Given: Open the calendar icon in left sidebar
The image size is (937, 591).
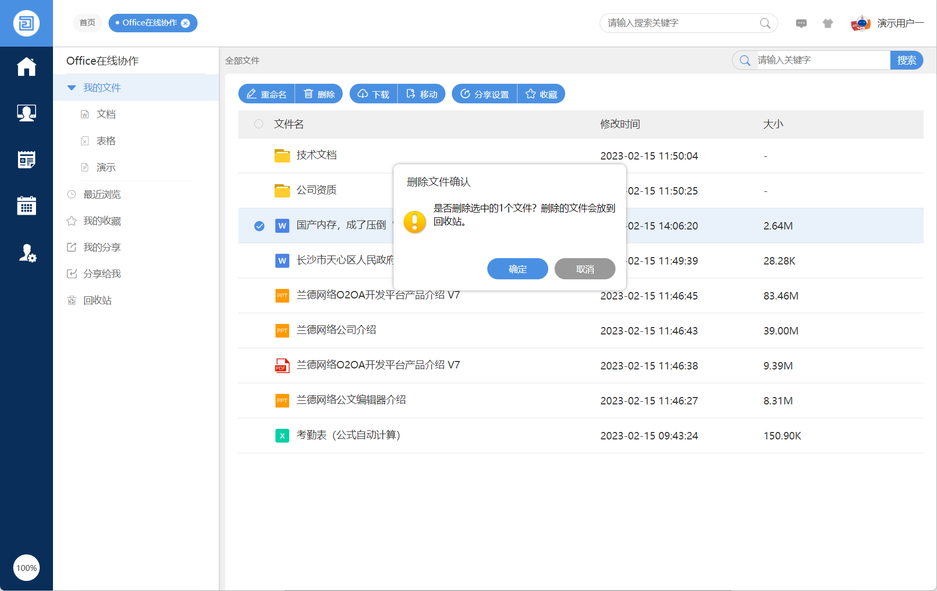Looking at the screenshot, I should 26,206.
